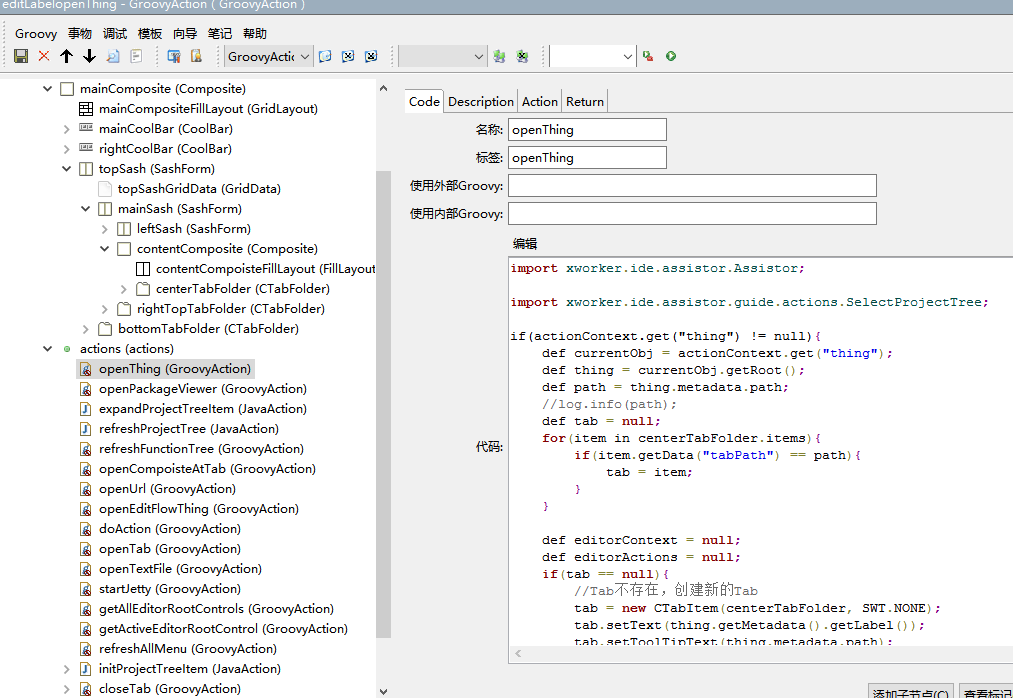Expand the bottomTabFolder node
The image size is (1013, 698).
tap(85, 329)
